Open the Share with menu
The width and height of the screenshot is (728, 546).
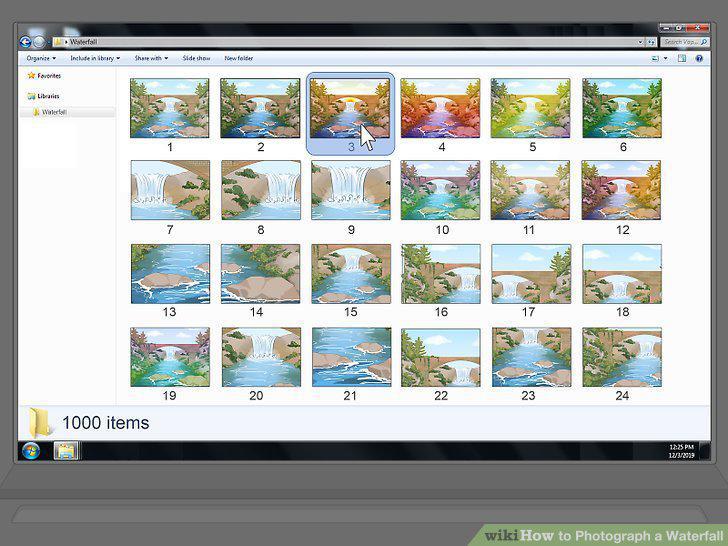click(151, 58)
